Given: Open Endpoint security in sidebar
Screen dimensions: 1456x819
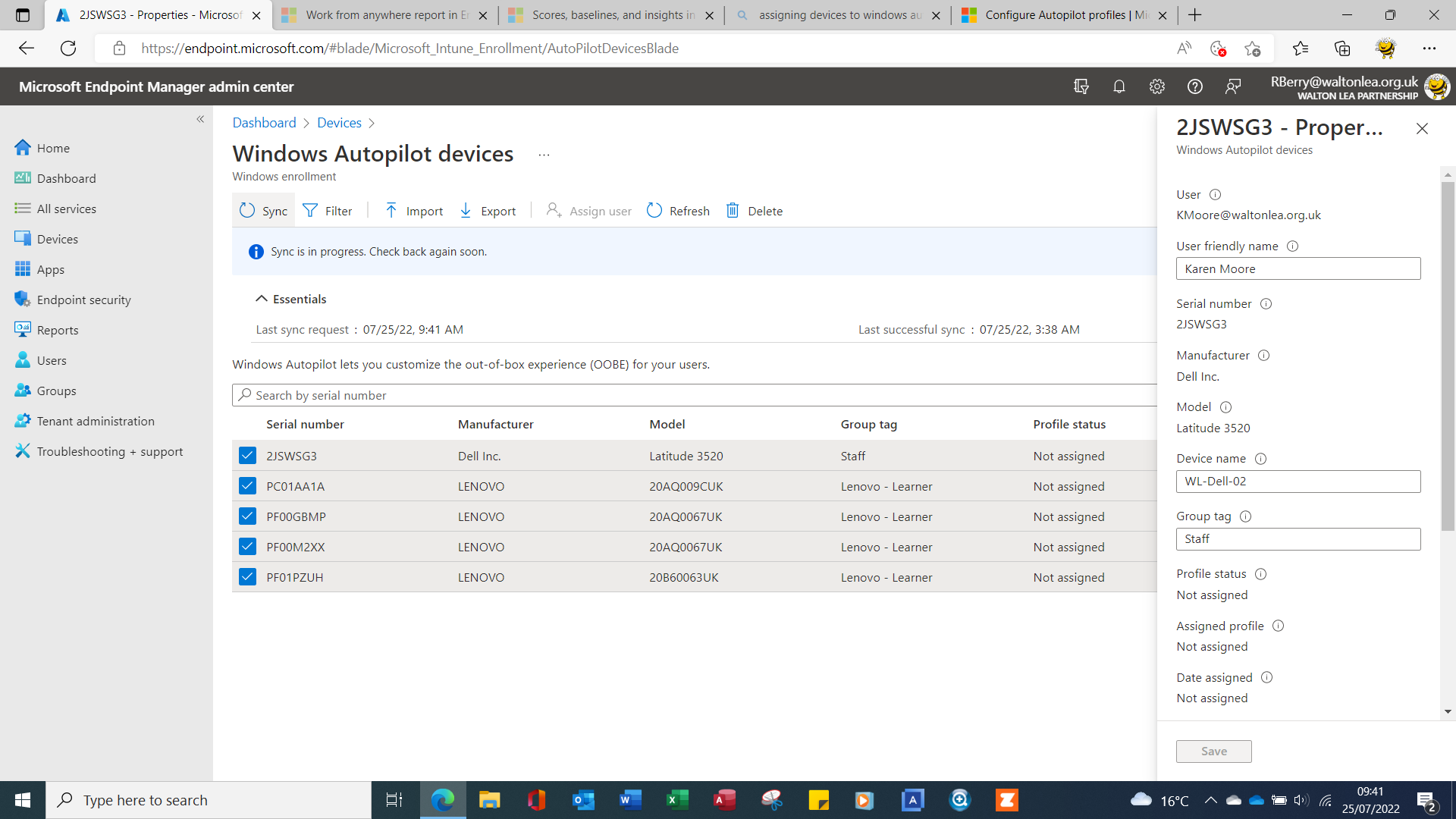Looking at the screenshot, I should tap(83, 300).
